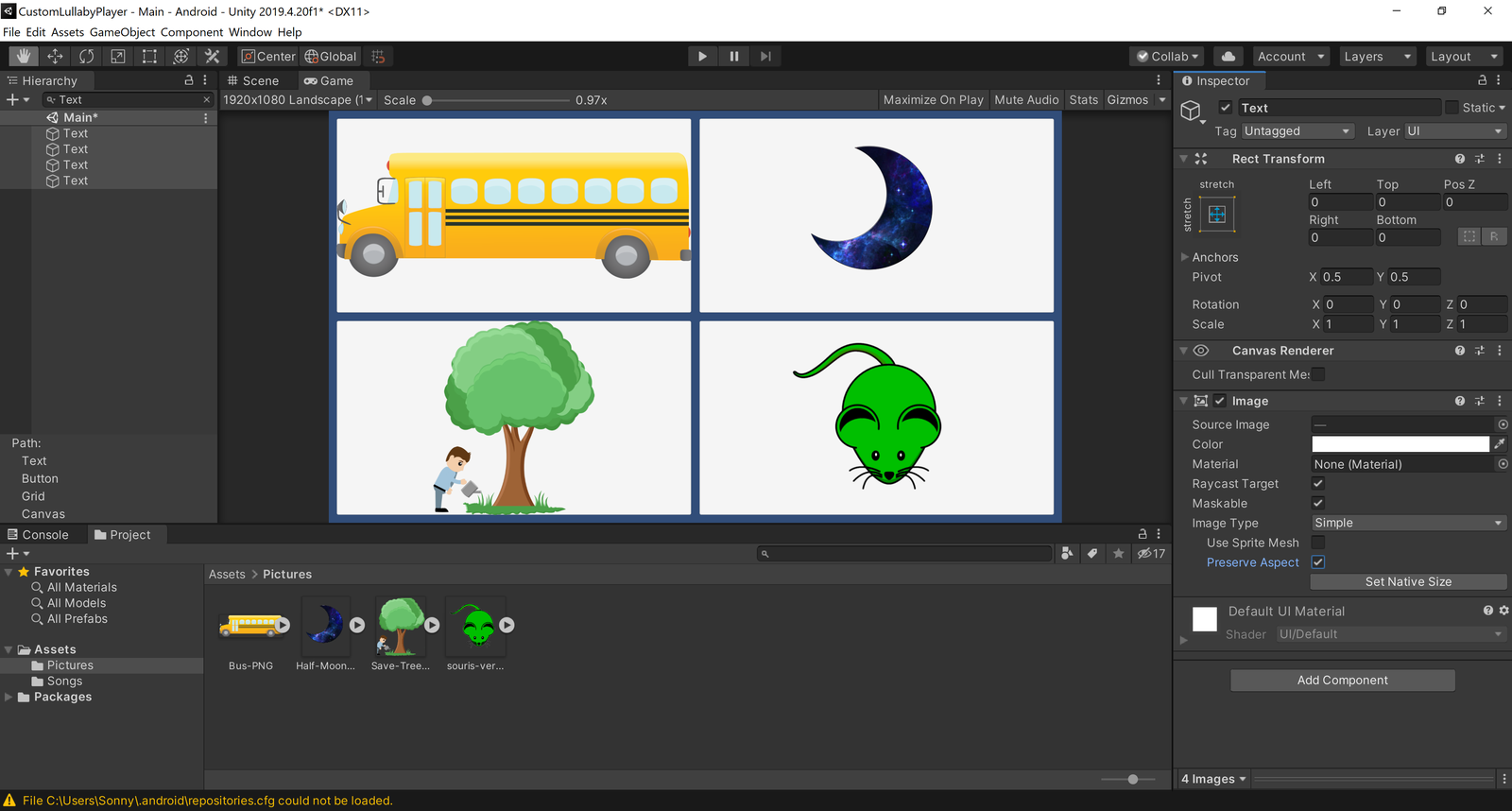Open the Account dropdown
Image resolution: width=1512 pixels, height=811 pixels.
click(x=1291, y=57)
